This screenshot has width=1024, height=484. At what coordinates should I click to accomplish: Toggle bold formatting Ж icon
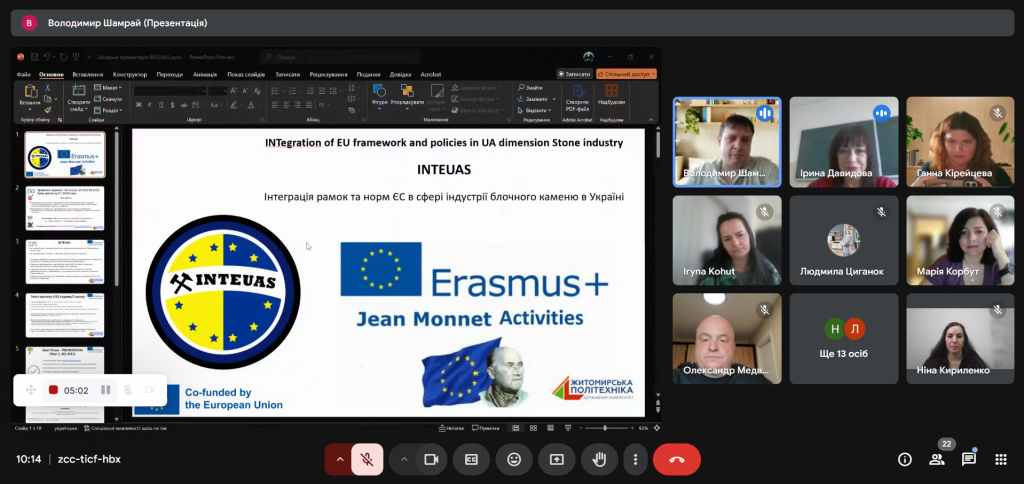(x=138, y=105)
